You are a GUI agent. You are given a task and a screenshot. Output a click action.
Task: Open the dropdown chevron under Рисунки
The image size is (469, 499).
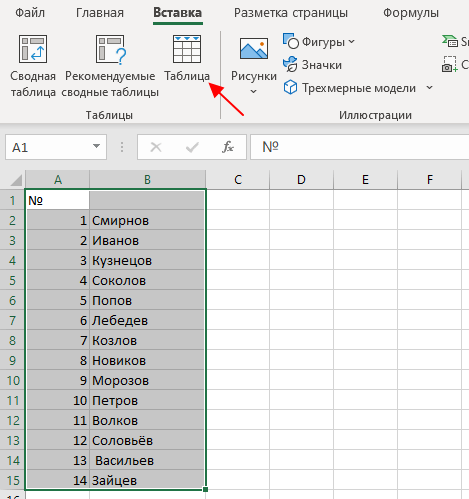click(x=253, y=91)
